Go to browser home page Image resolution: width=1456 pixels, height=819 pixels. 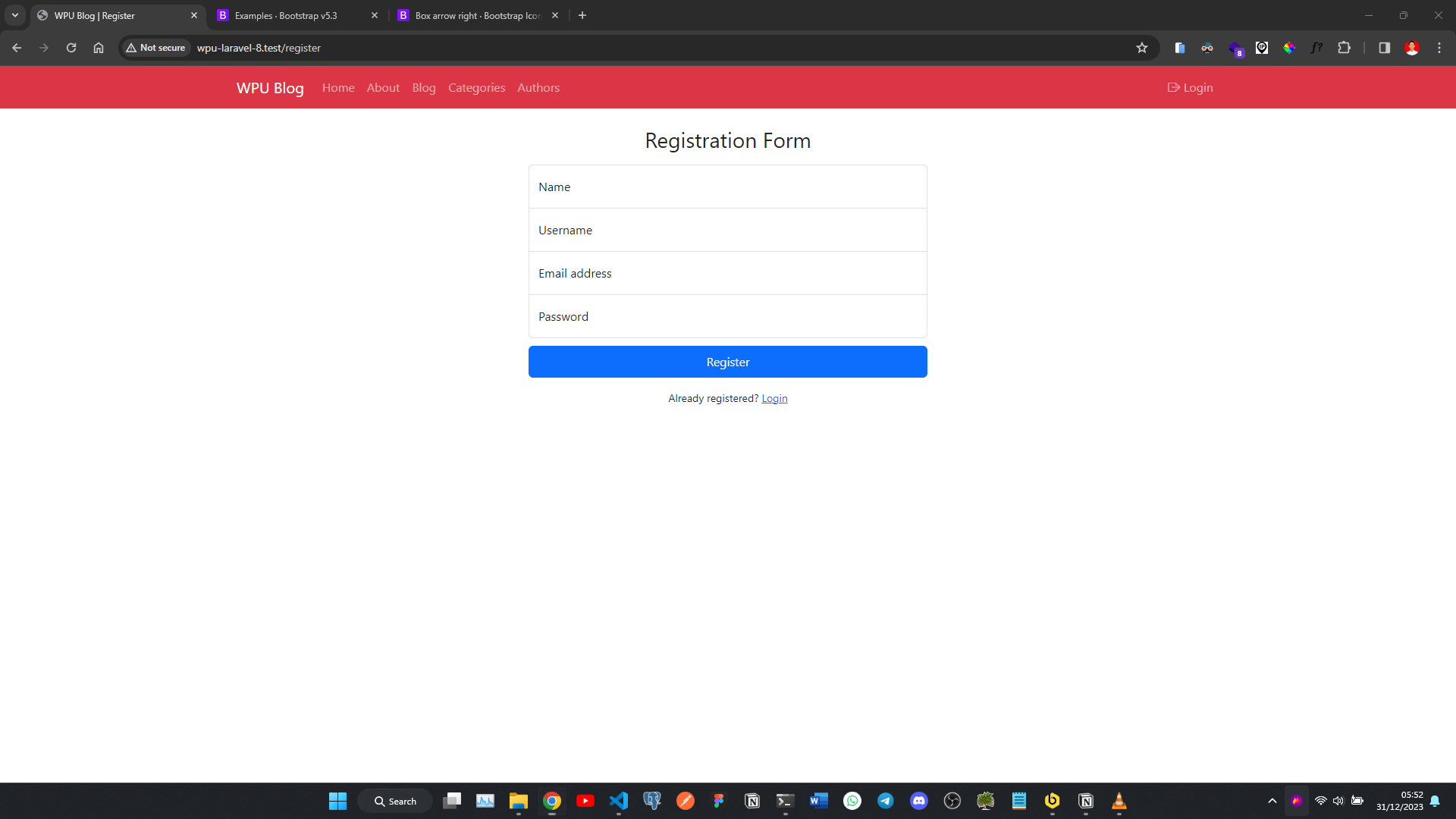pos(98,47)
